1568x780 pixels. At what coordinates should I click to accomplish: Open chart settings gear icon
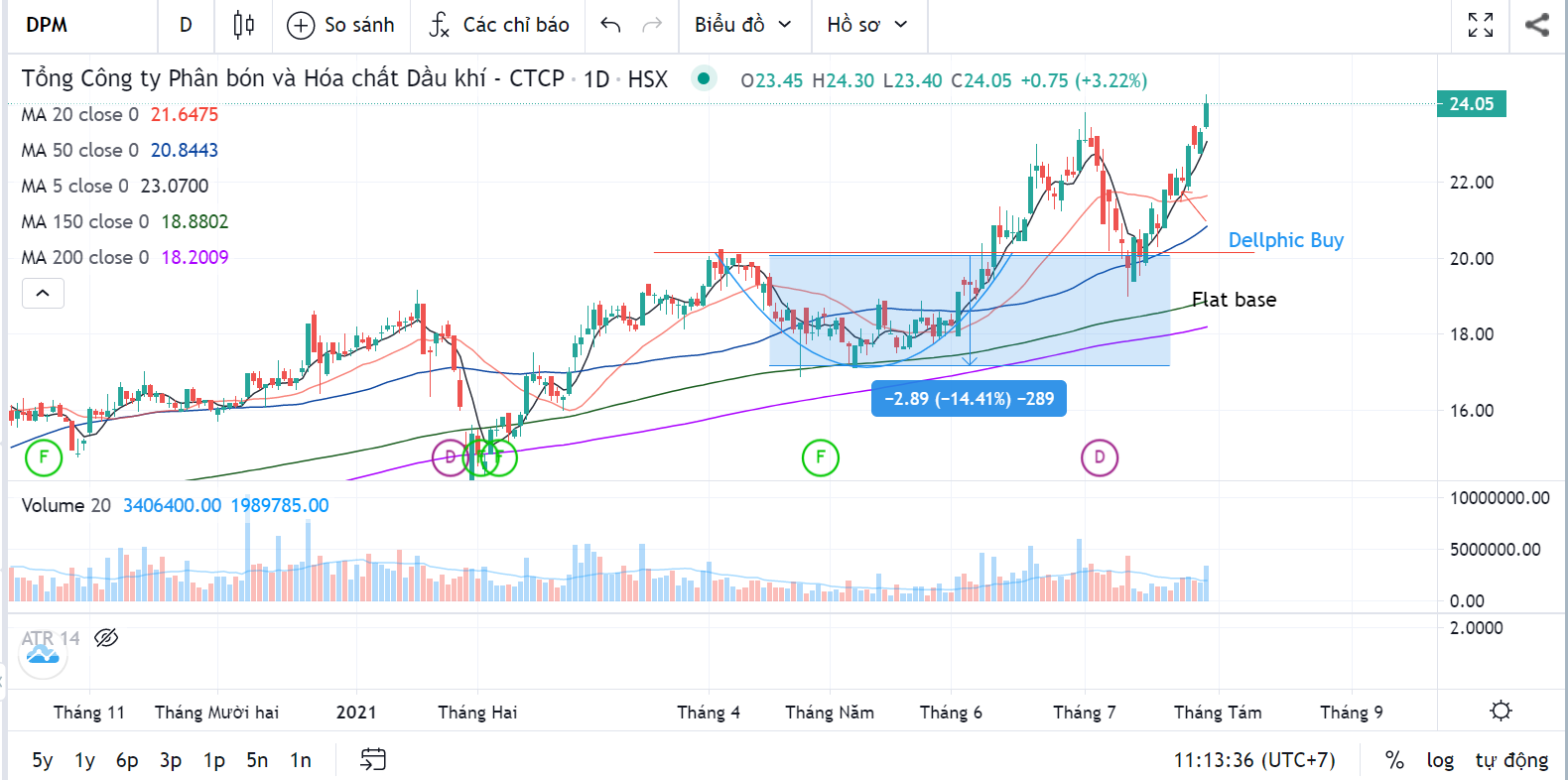(1501, 711)
